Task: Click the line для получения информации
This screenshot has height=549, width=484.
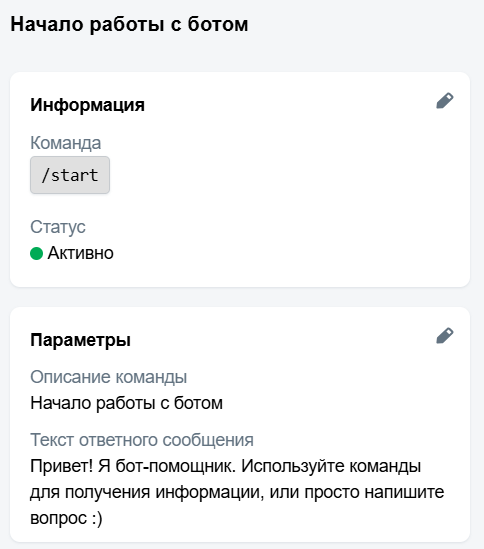Action: point(145,492)
